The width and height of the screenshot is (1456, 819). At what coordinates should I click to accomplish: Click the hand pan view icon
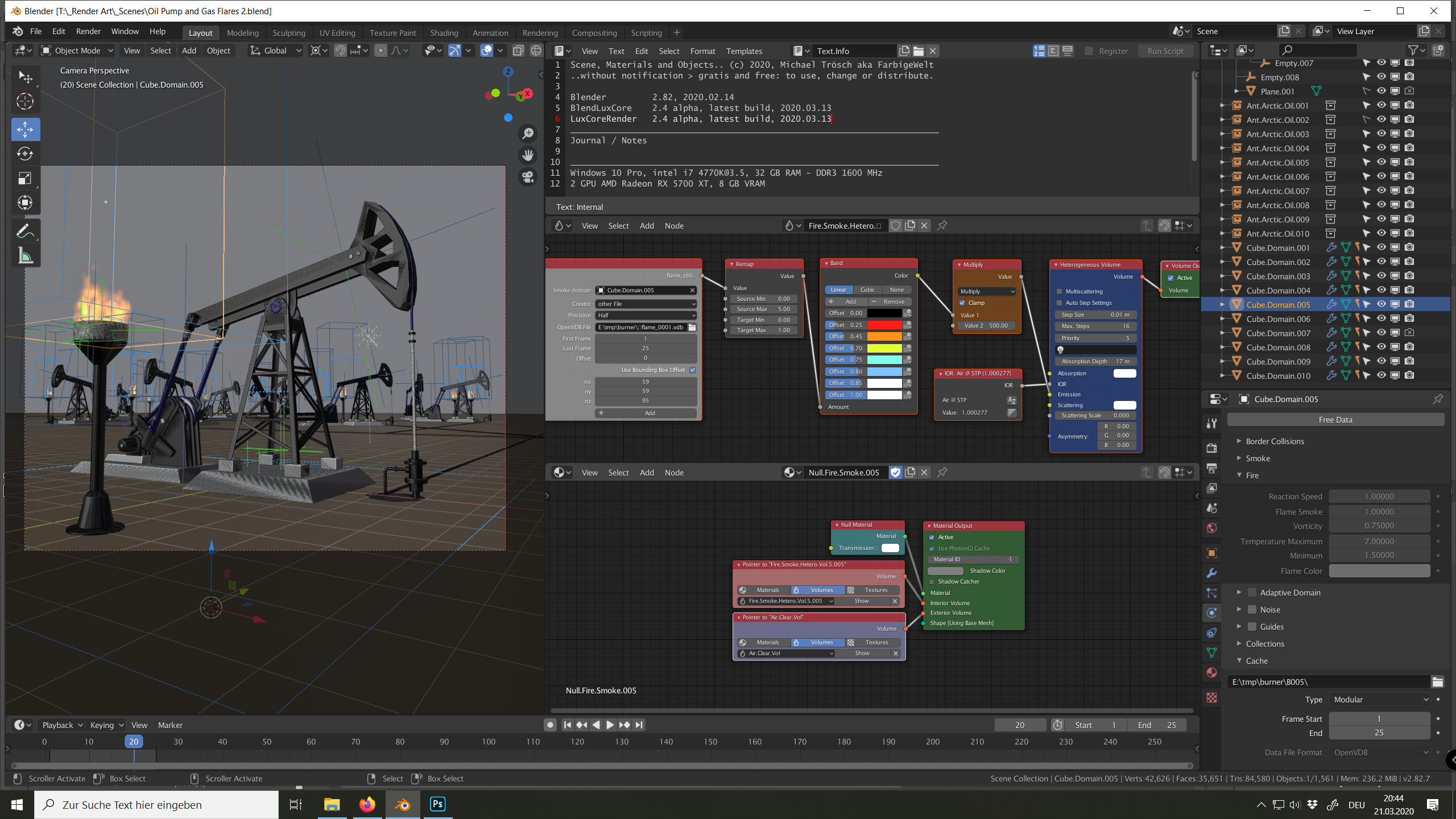pyautogui.click(x=528, y=155)
